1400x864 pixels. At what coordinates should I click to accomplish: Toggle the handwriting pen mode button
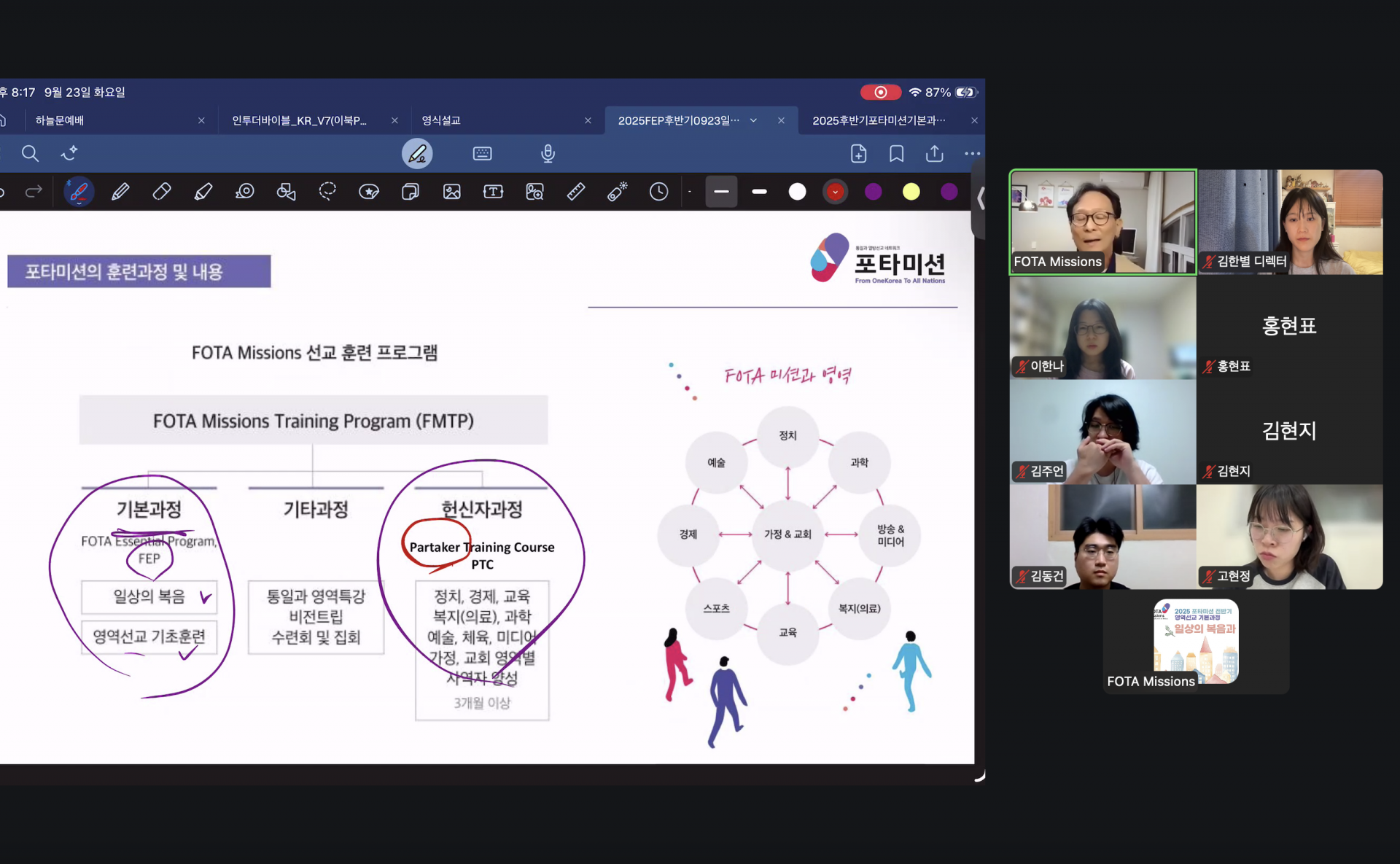417,154
